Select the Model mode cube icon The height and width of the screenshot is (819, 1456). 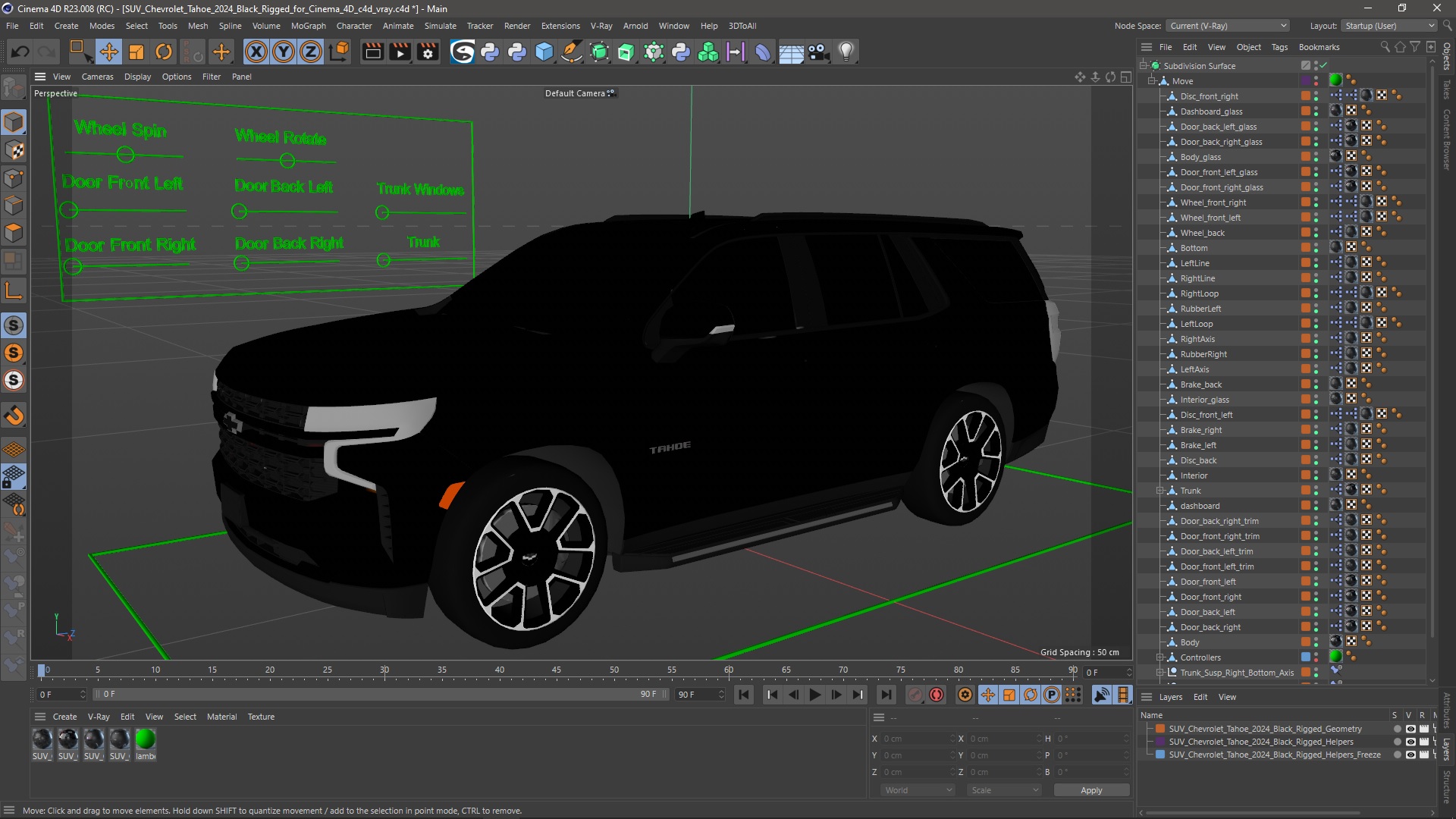point(14,122)
